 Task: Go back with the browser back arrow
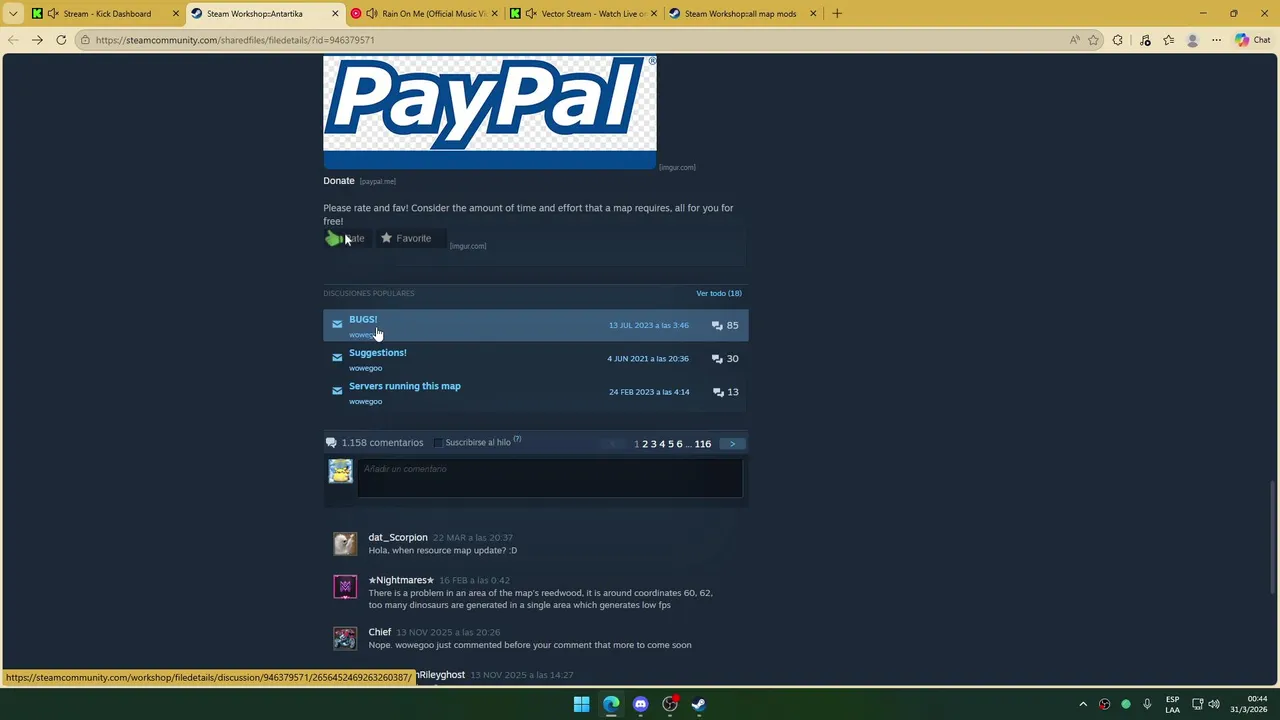(12, 40)
